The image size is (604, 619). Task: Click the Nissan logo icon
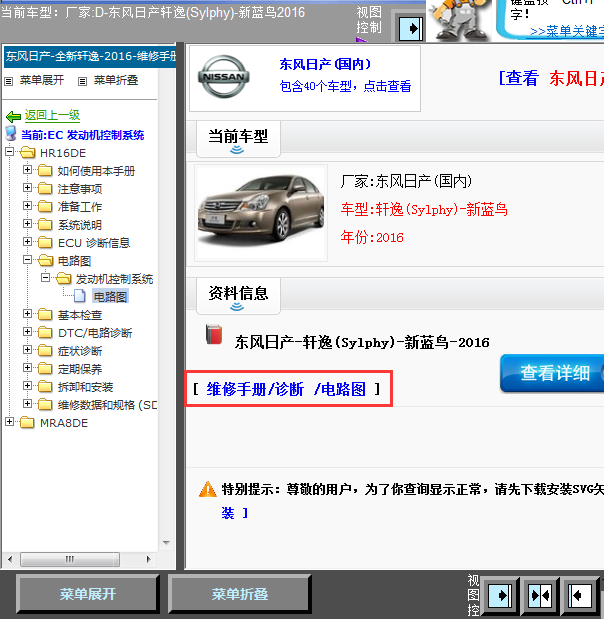point(223,77)
